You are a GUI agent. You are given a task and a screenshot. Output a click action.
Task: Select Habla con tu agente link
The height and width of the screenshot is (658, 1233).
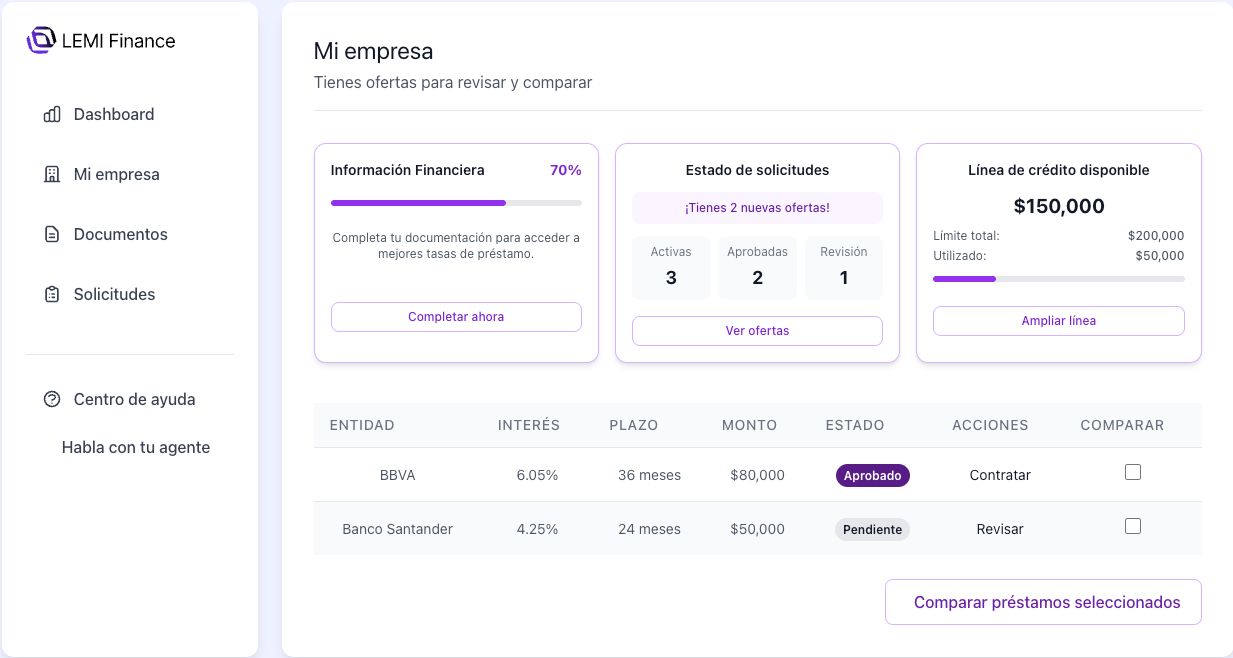click(136, 447)
